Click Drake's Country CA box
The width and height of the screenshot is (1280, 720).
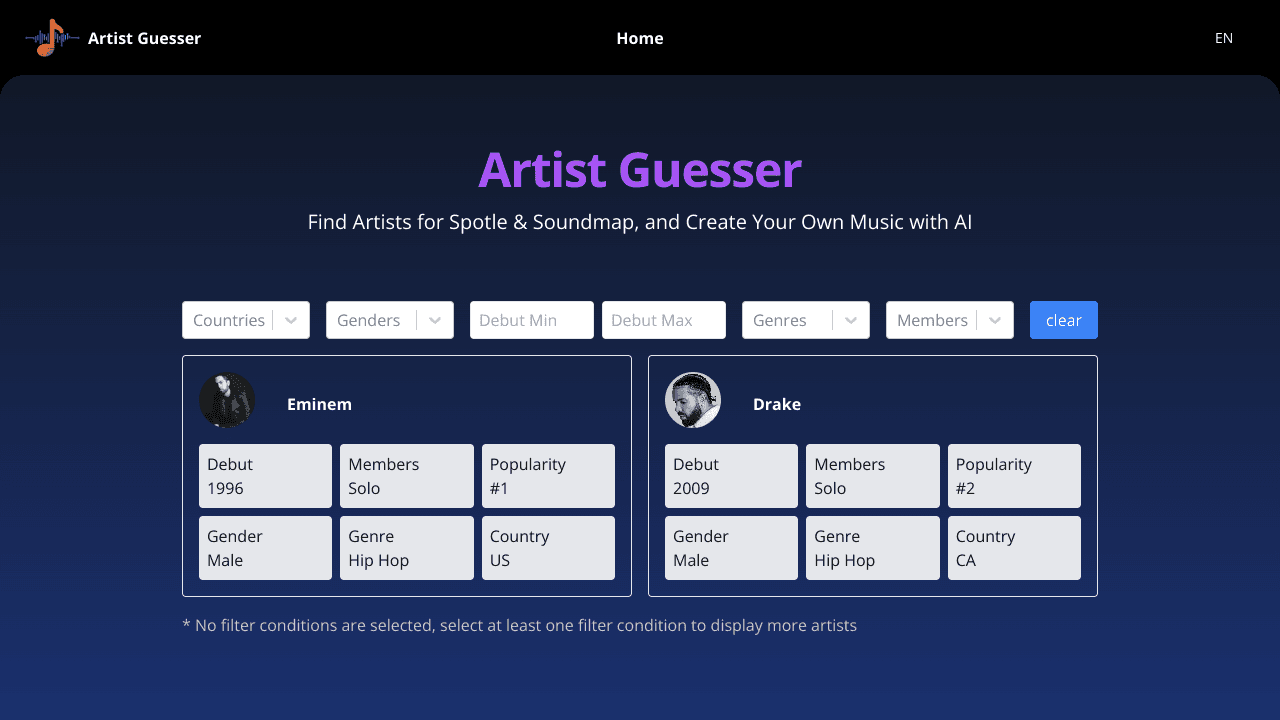tap(1014, 548)
